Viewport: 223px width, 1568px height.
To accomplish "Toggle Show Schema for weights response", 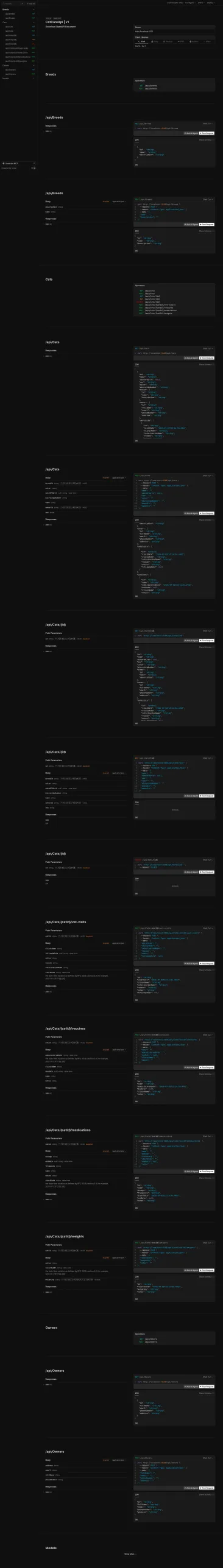I will tap(207, 1276).
